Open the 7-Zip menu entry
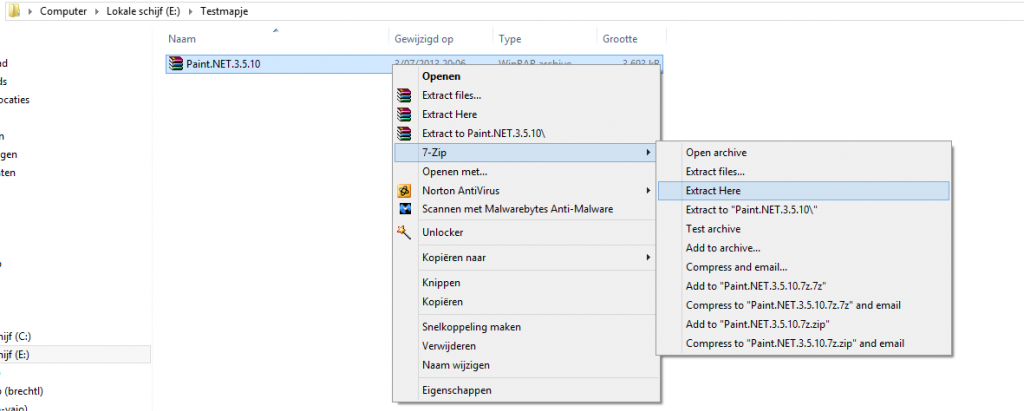 pos(526,152)
